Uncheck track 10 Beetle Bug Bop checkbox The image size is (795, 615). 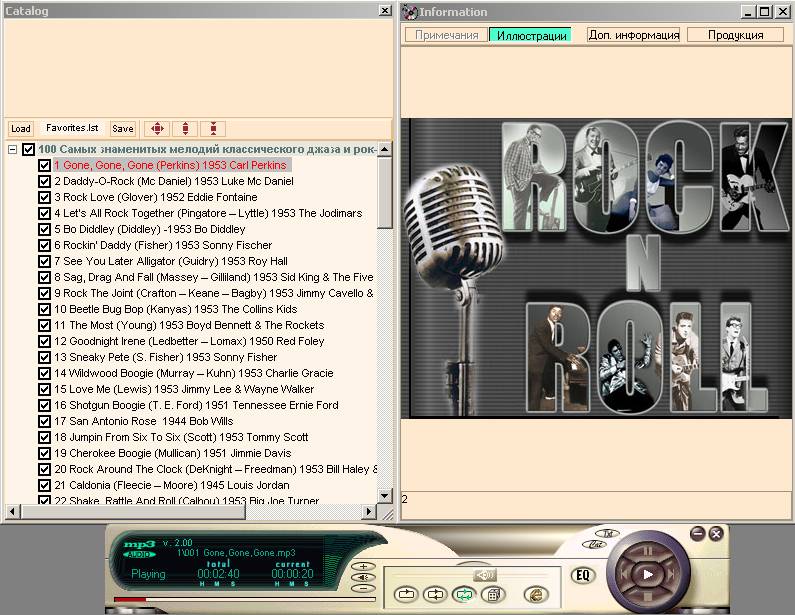(x=44, y=309)
